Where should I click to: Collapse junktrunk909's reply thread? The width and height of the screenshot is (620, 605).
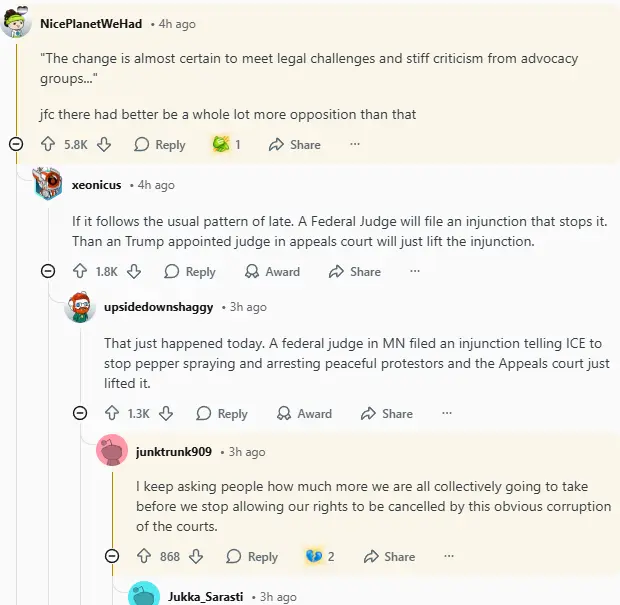point(112,556)
